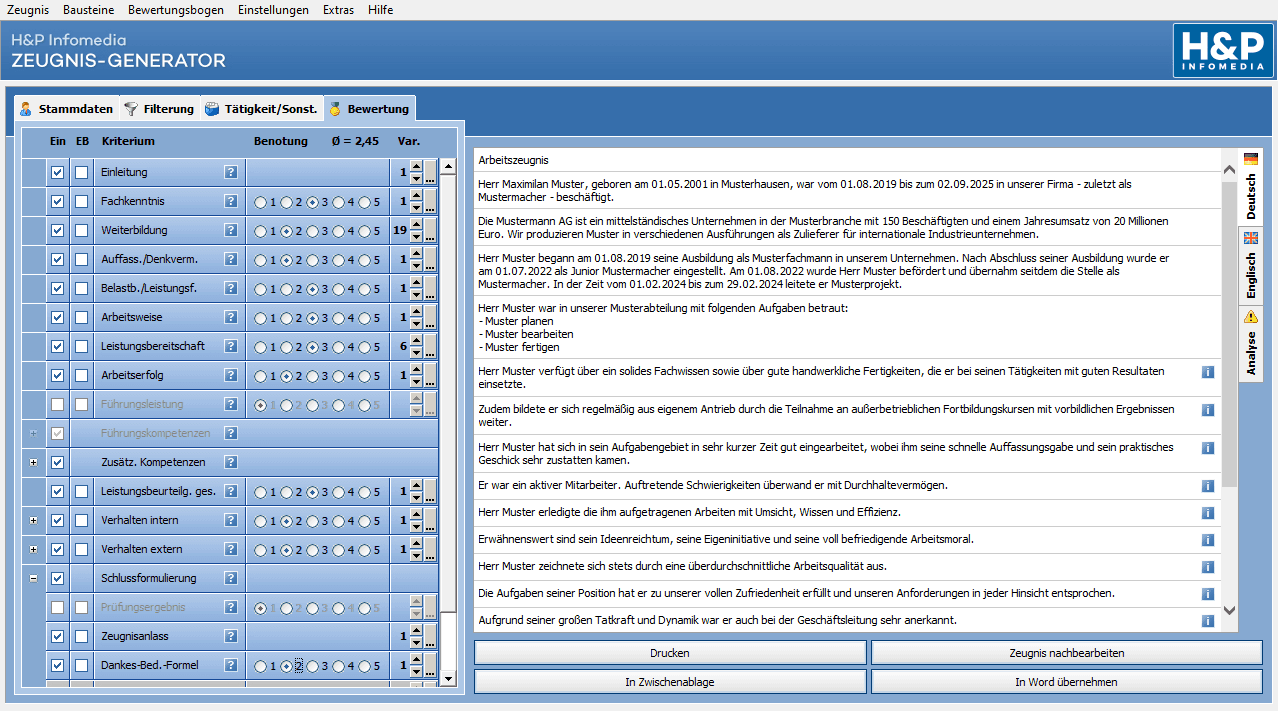The image size is (1278, 711).
Task: Open help icon for Weiterbildung criterion
Action: coord(230,230)
